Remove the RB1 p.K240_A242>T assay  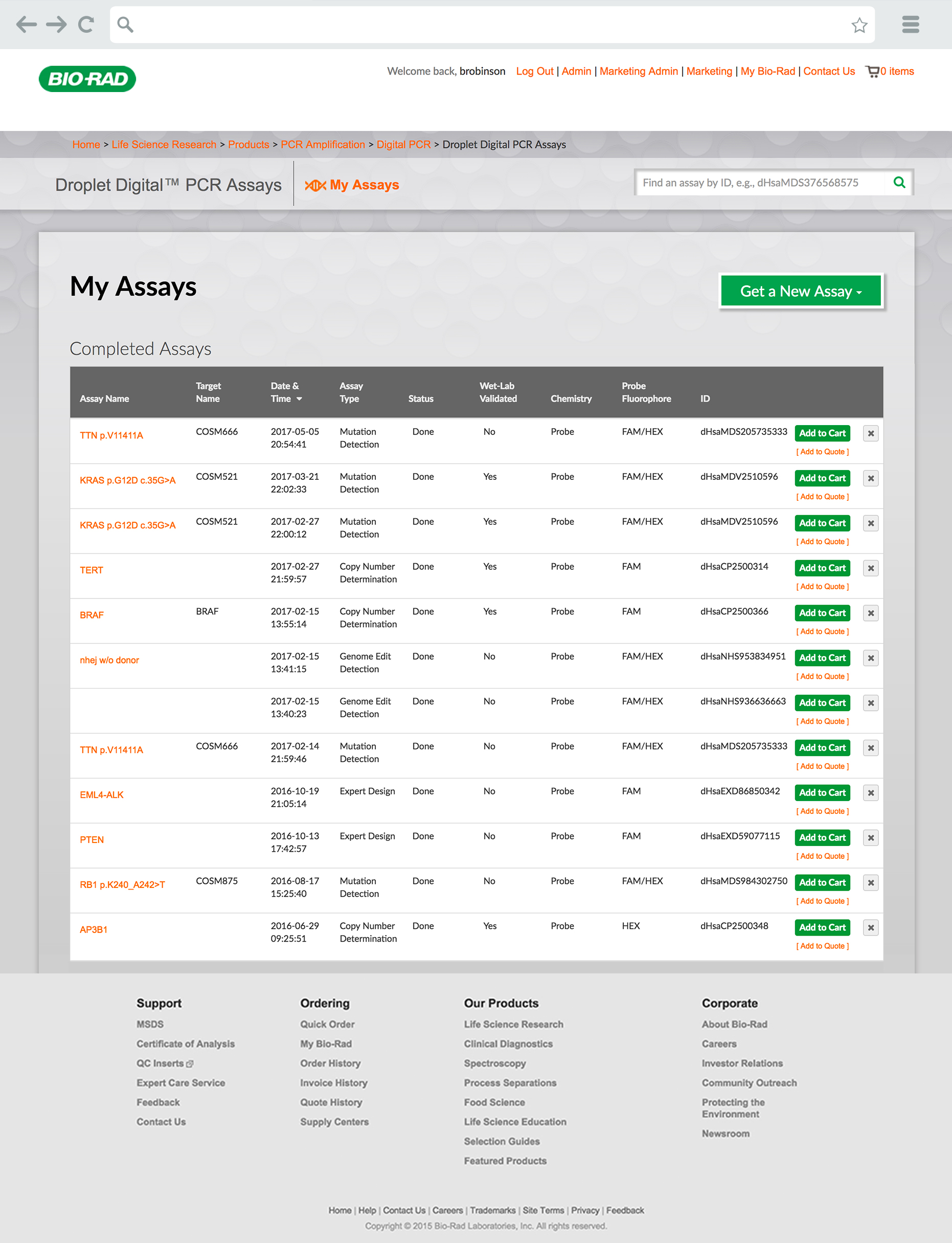tap(870, 882)
